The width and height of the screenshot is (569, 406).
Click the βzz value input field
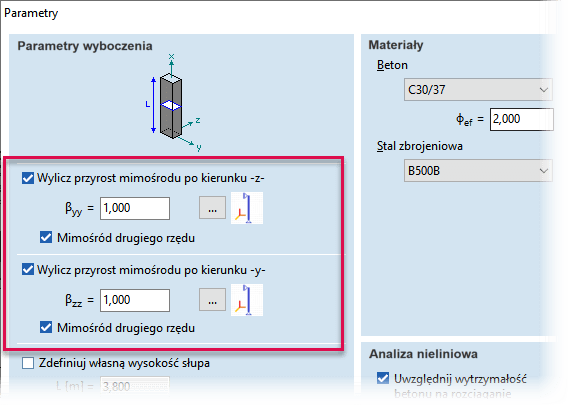[135, 300]
